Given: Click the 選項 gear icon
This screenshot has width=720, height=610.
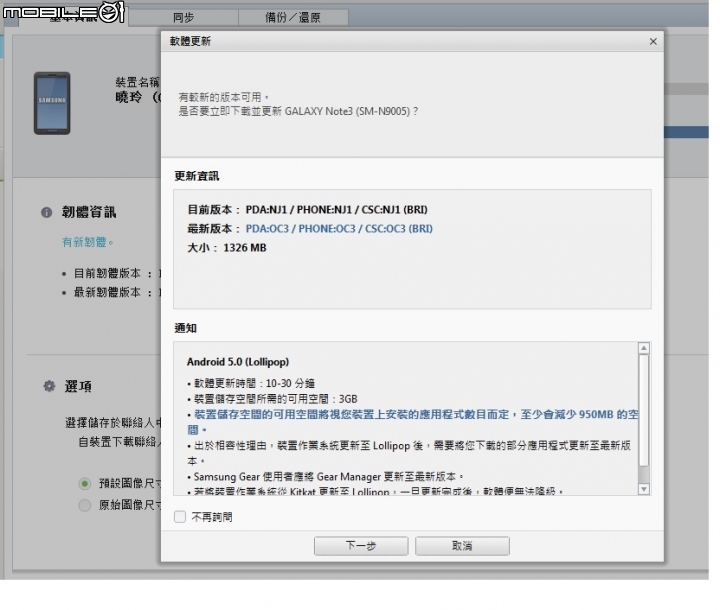Looking at the screenshot, I should click(49, 386).
